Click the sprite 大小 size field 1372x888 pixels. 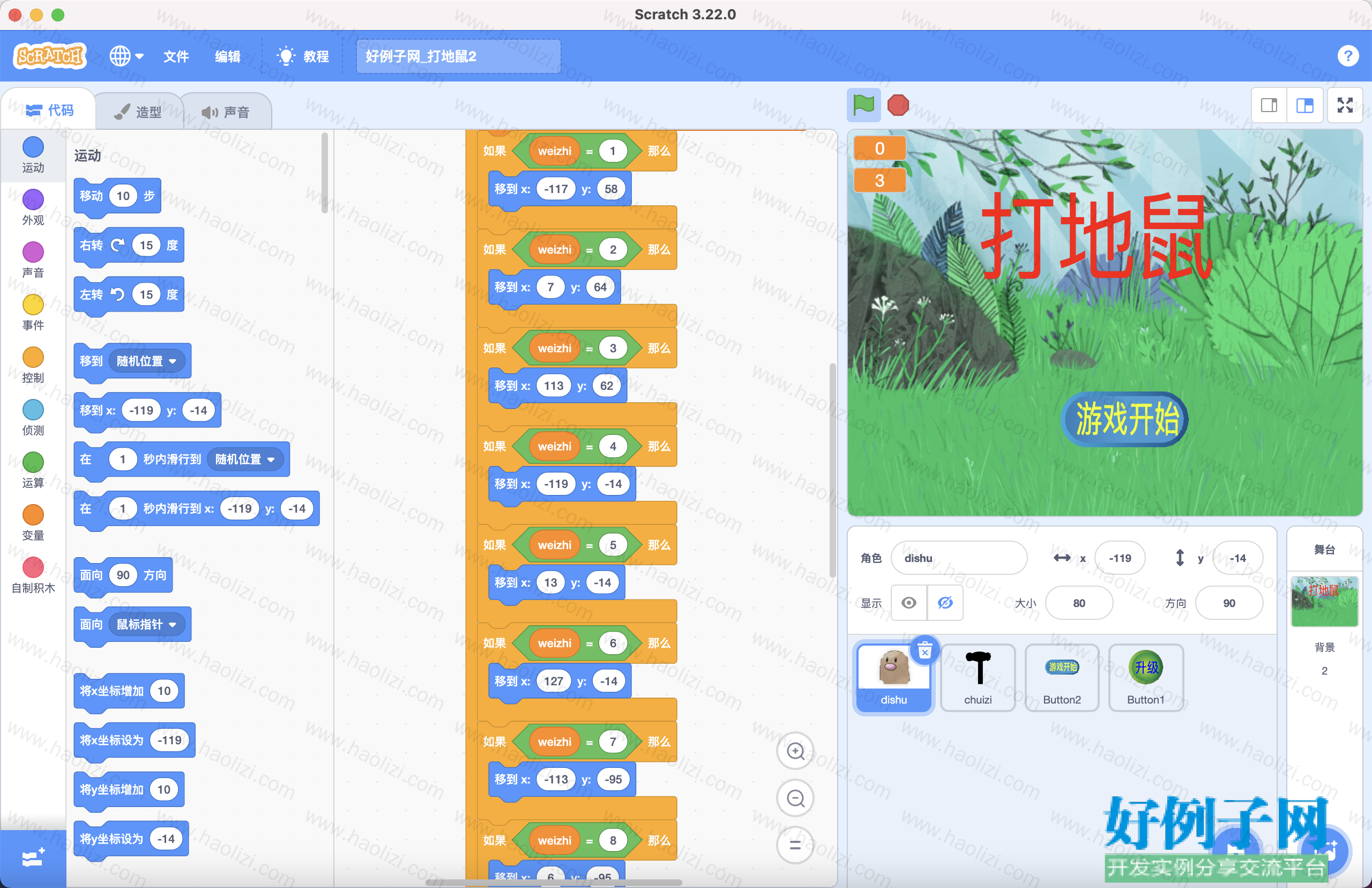coord(1079,603)
